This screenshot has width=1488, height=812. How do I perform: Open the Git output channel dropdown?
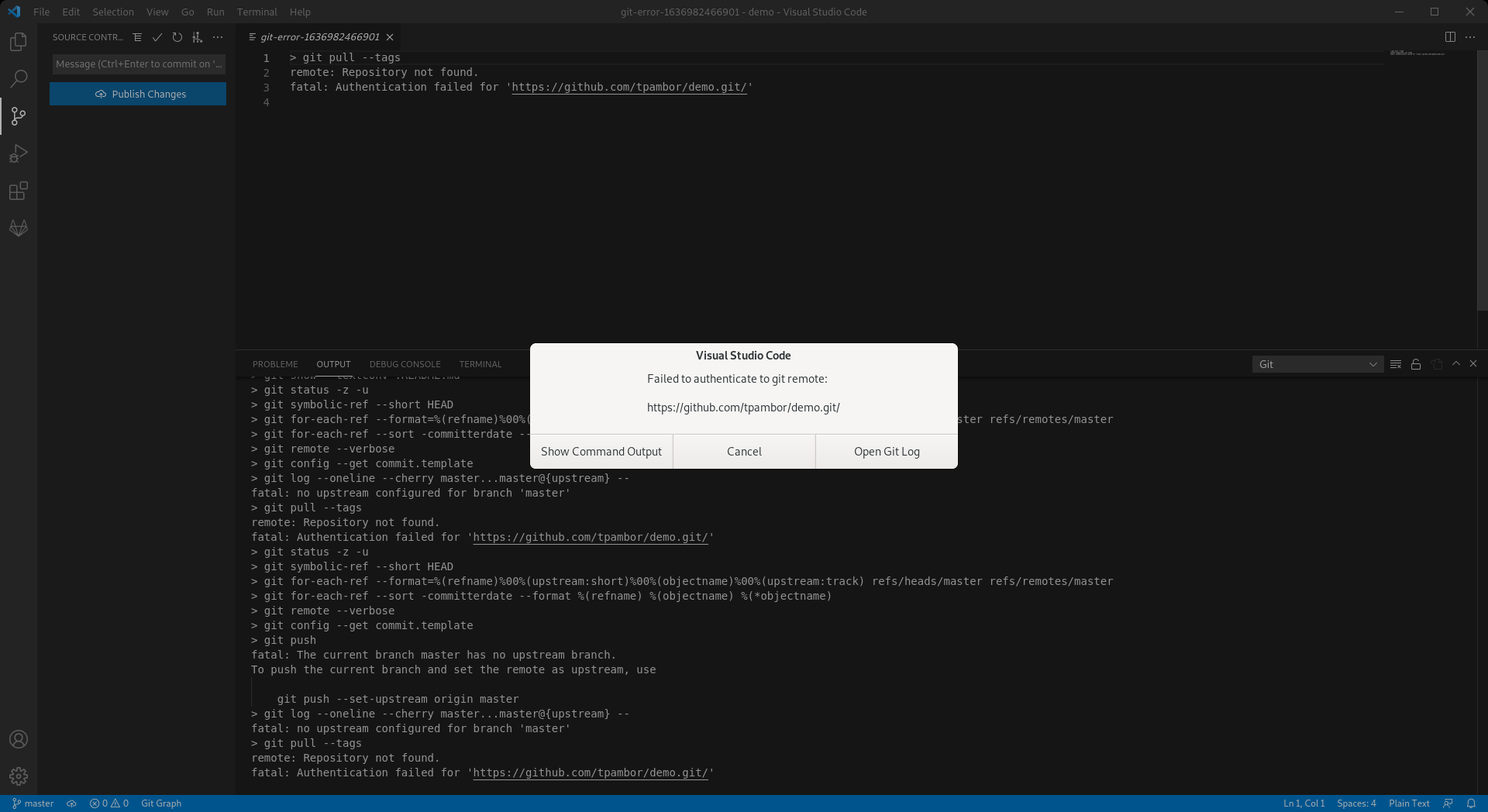(x=1317, y=364)
